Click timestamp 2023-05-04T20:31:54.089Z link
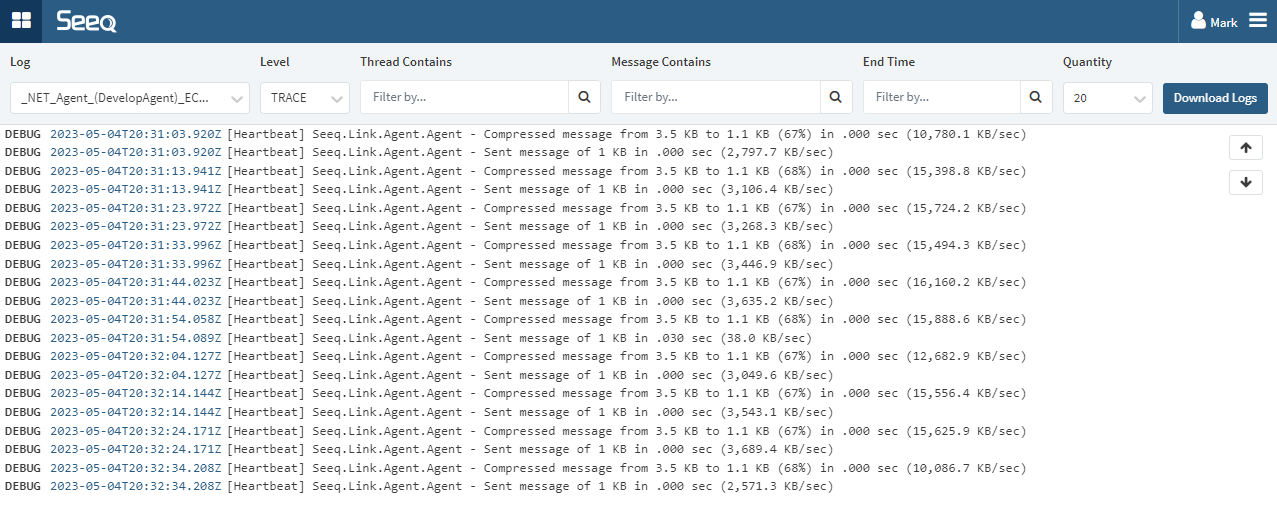Image resolution: width=1277 pixels, height=505 pixels. [x=136, y=338]
